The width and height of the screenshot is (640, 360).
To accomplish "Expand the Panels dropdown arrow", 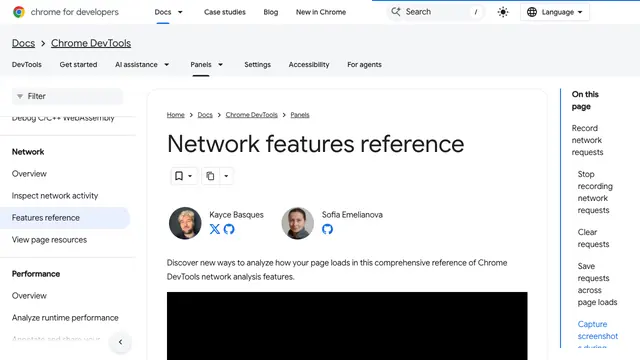I will pos(220,64).
